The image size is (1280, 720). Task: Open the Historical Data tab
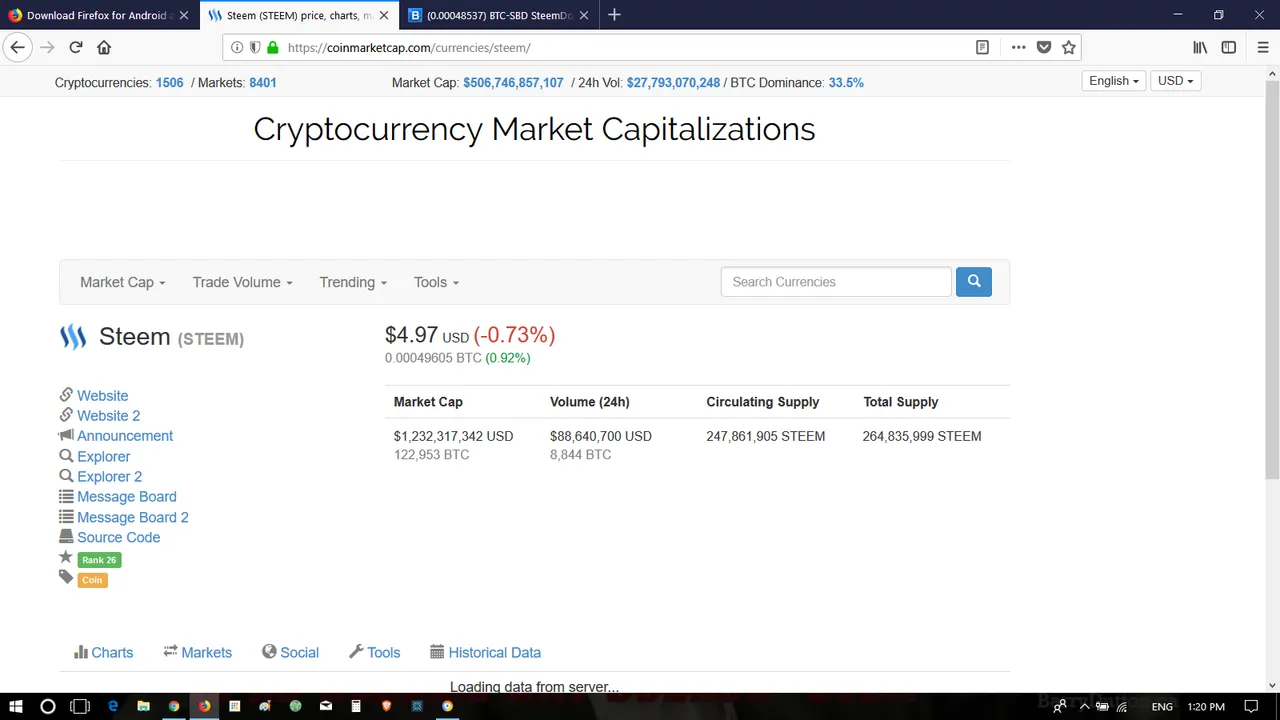coord(485,652)
